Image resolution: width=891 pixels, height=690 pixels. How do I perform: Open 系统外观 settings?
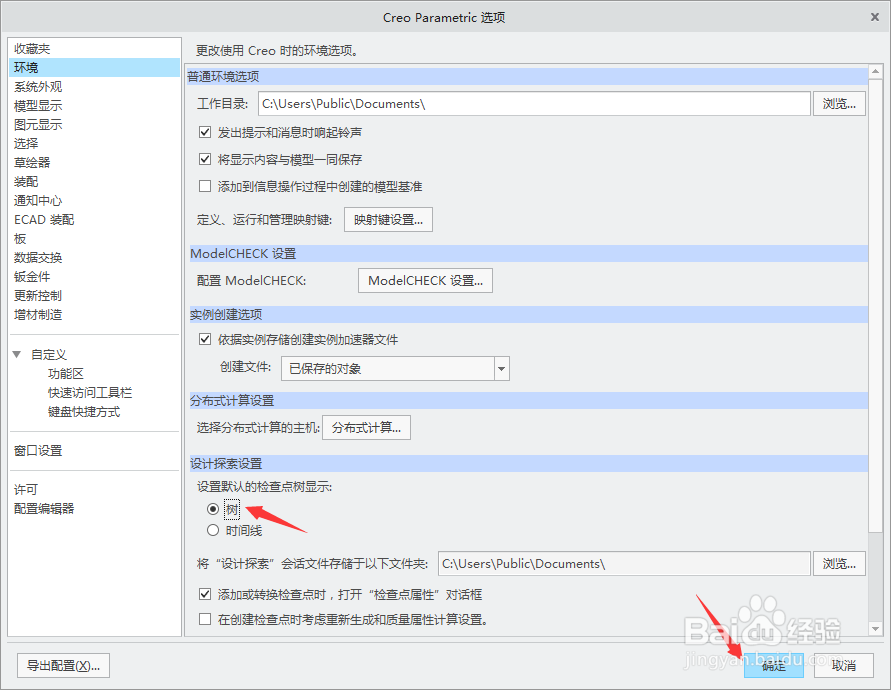click(x=38, y=87)
